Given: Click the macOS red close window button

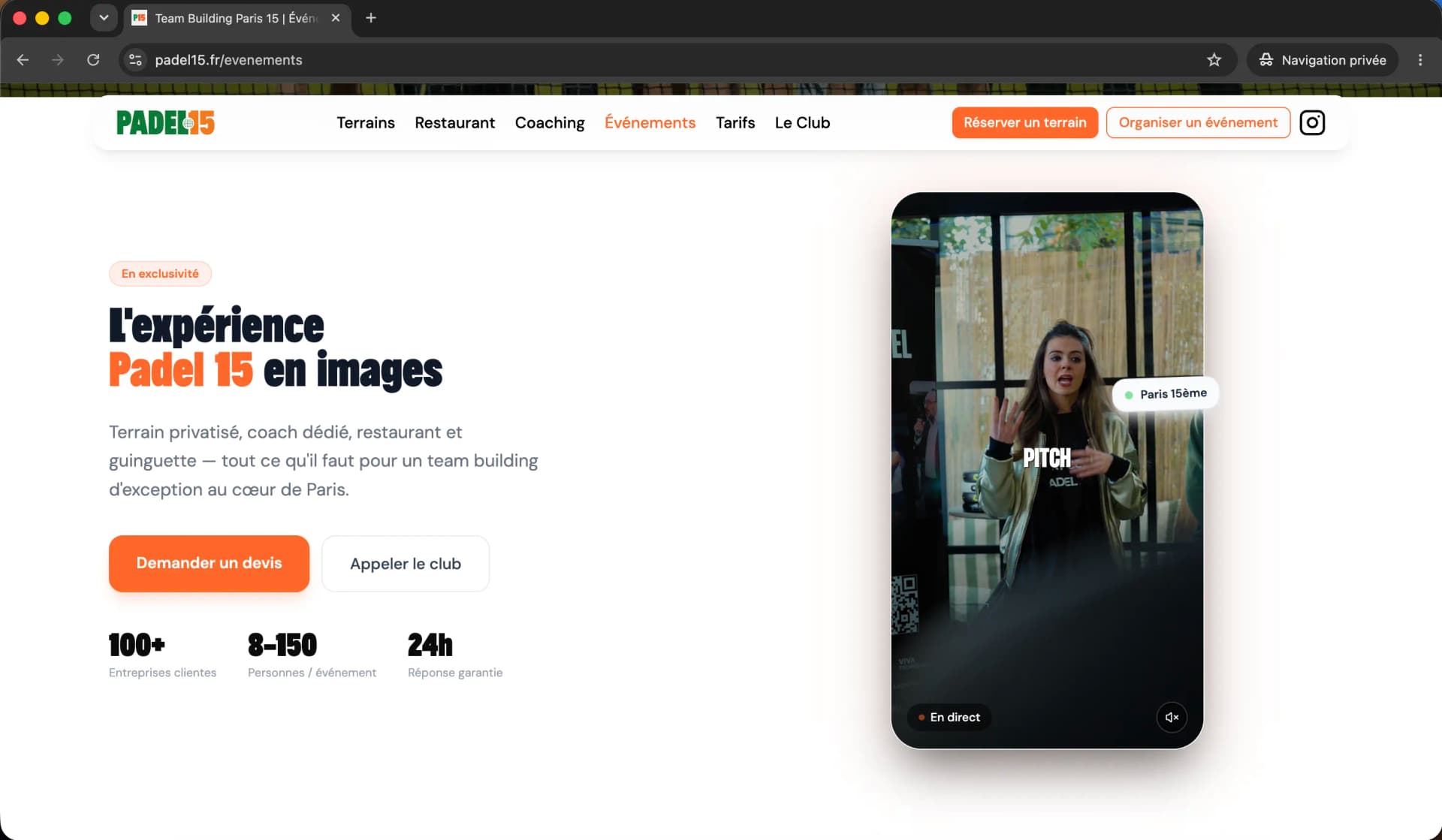Looking at the screenshot, I should 20,18.
